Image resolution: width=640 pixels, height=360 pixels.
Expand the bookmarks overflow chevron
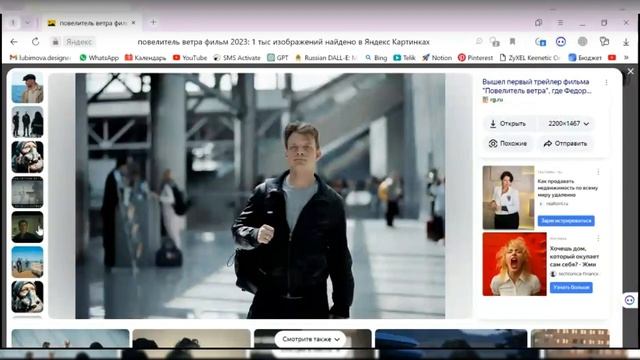626,58
